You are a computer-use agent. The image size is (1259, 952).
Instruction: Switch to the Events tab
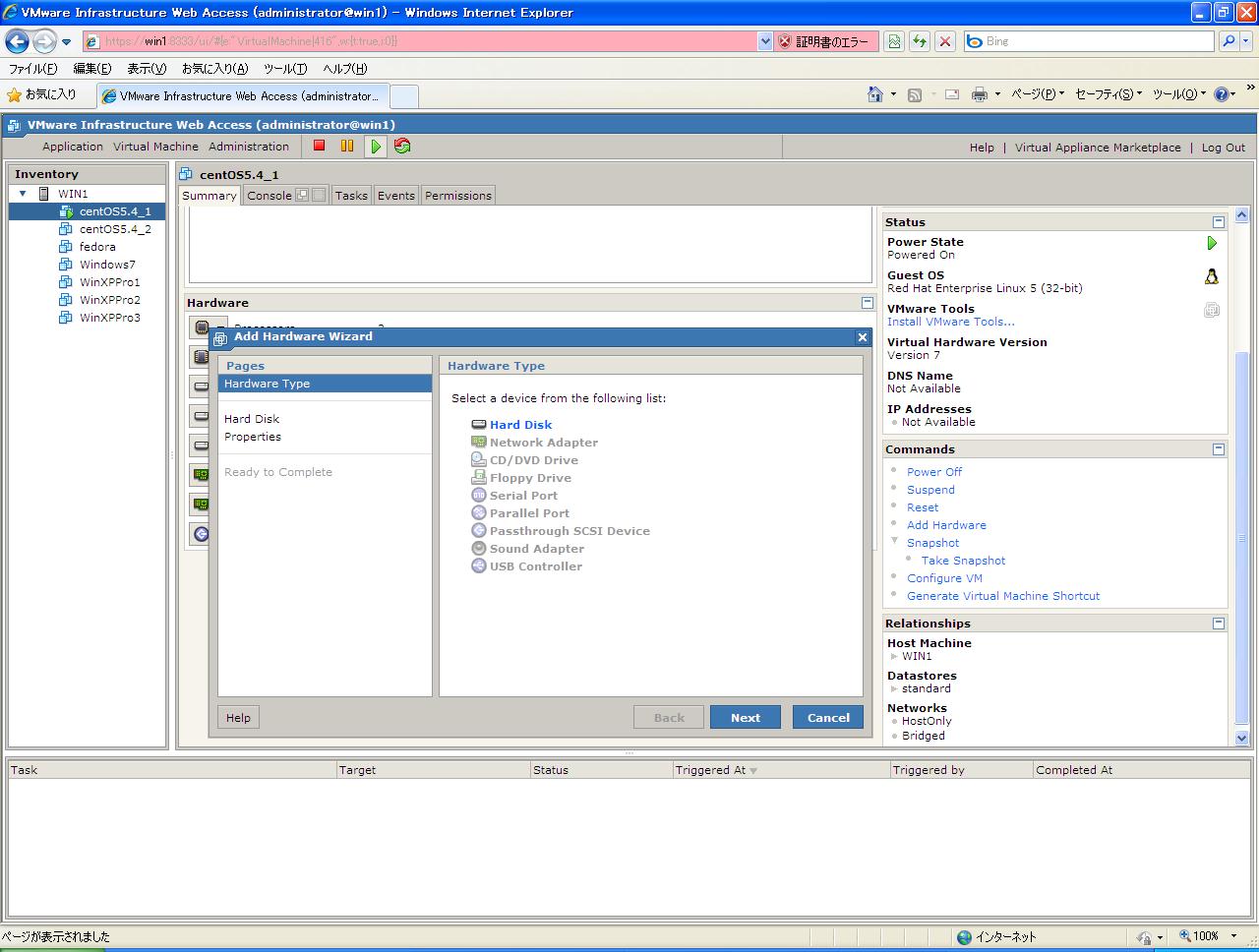click(396, 196)
